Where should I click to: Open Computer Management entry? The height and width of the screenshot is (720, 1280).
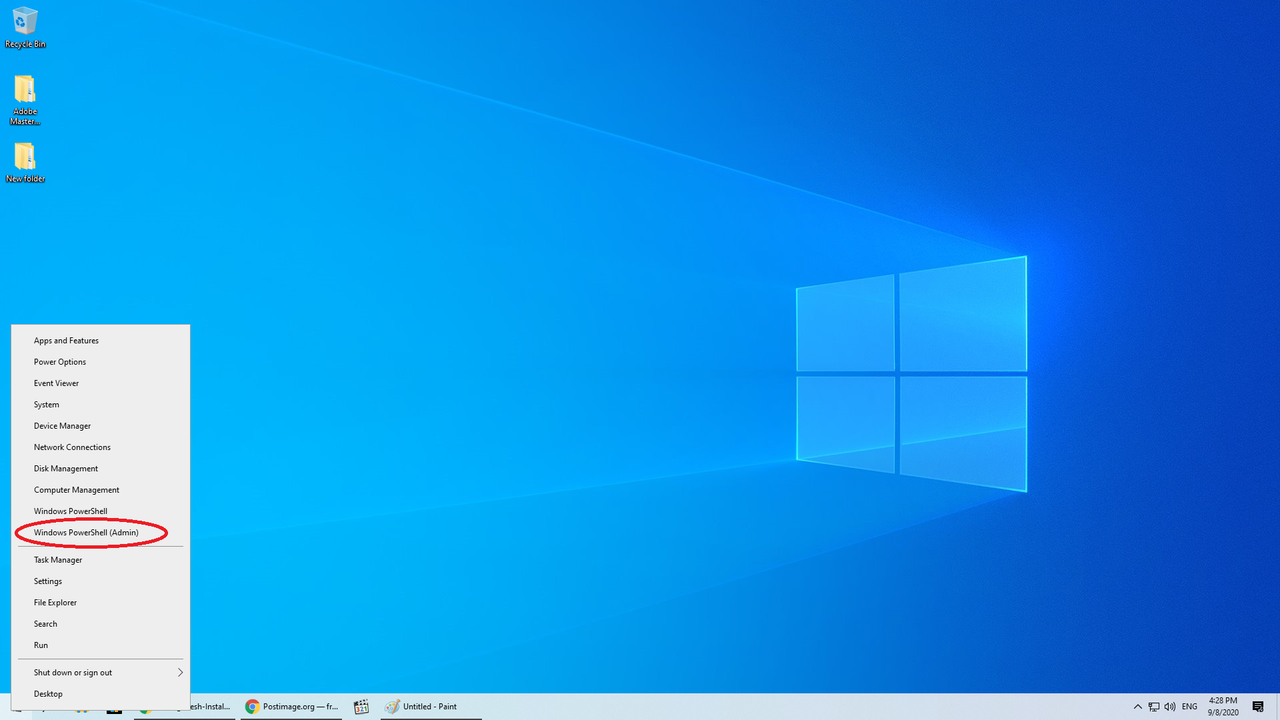coord(100,490)
